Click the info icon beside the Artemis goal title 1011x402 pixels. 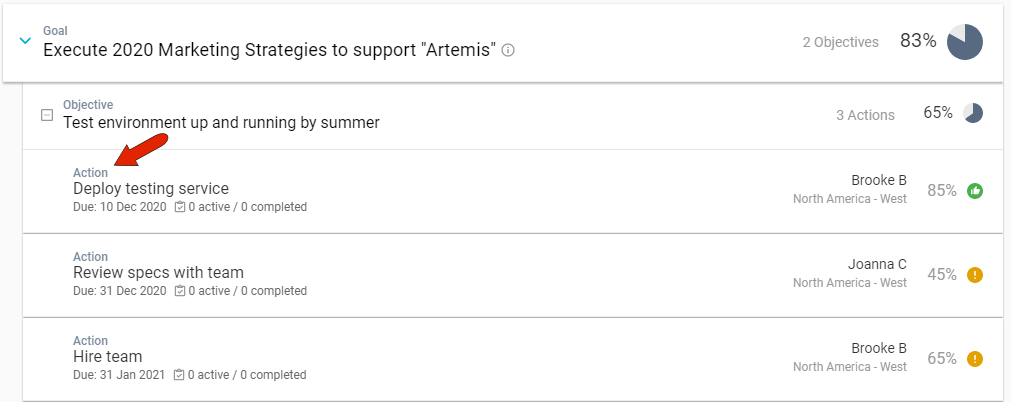tap(508, 50)
